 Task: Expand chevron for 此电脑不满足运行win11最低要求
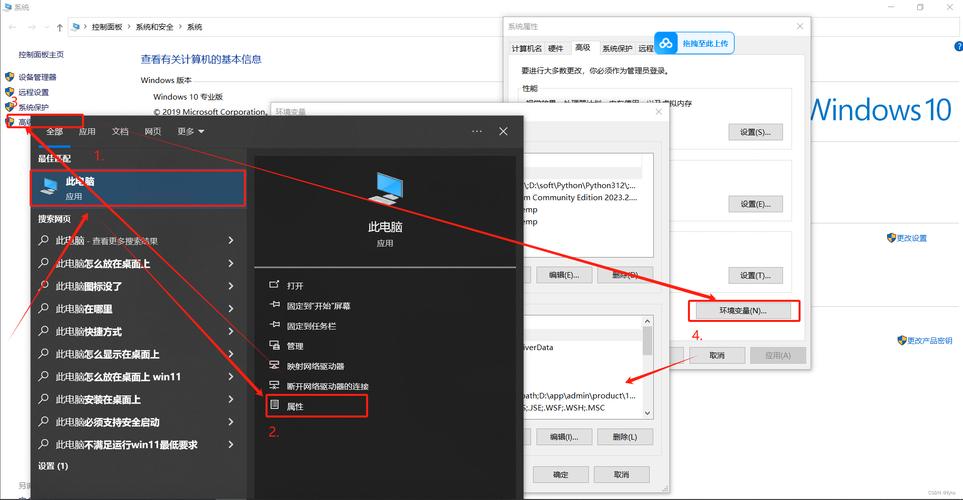(x=231, y=444)
